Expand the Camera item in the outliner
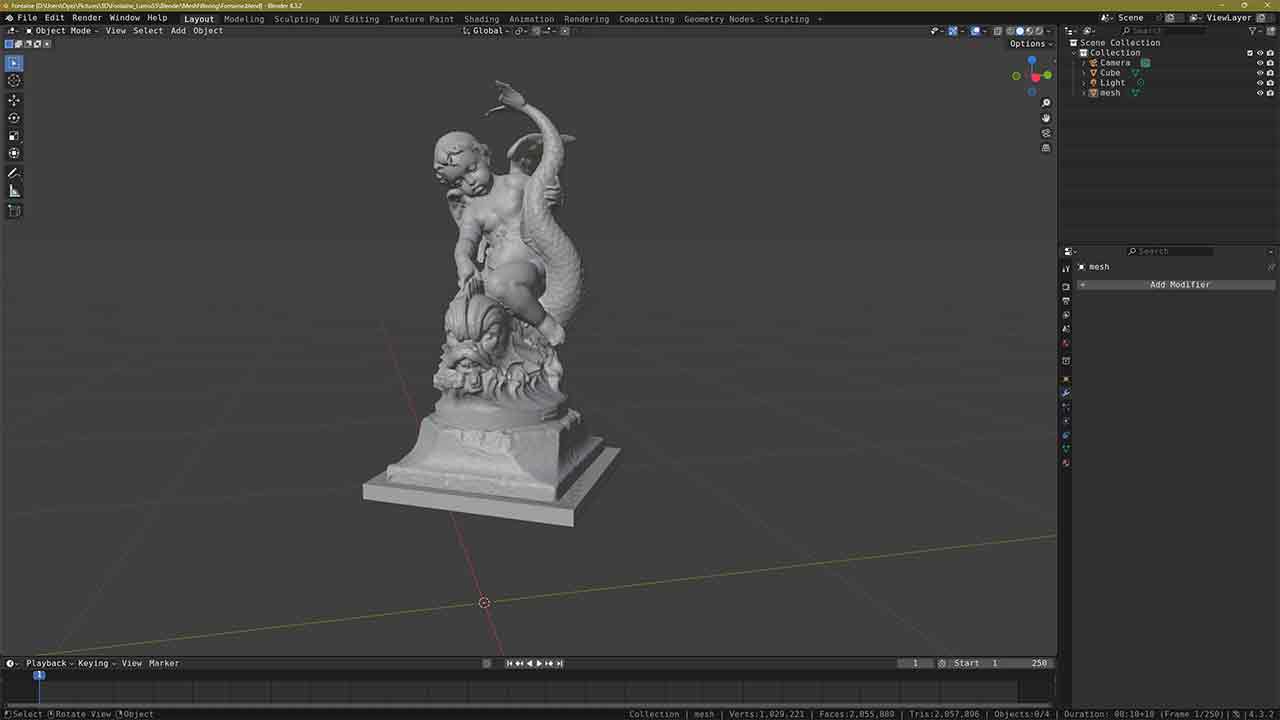 [1084, 63]
